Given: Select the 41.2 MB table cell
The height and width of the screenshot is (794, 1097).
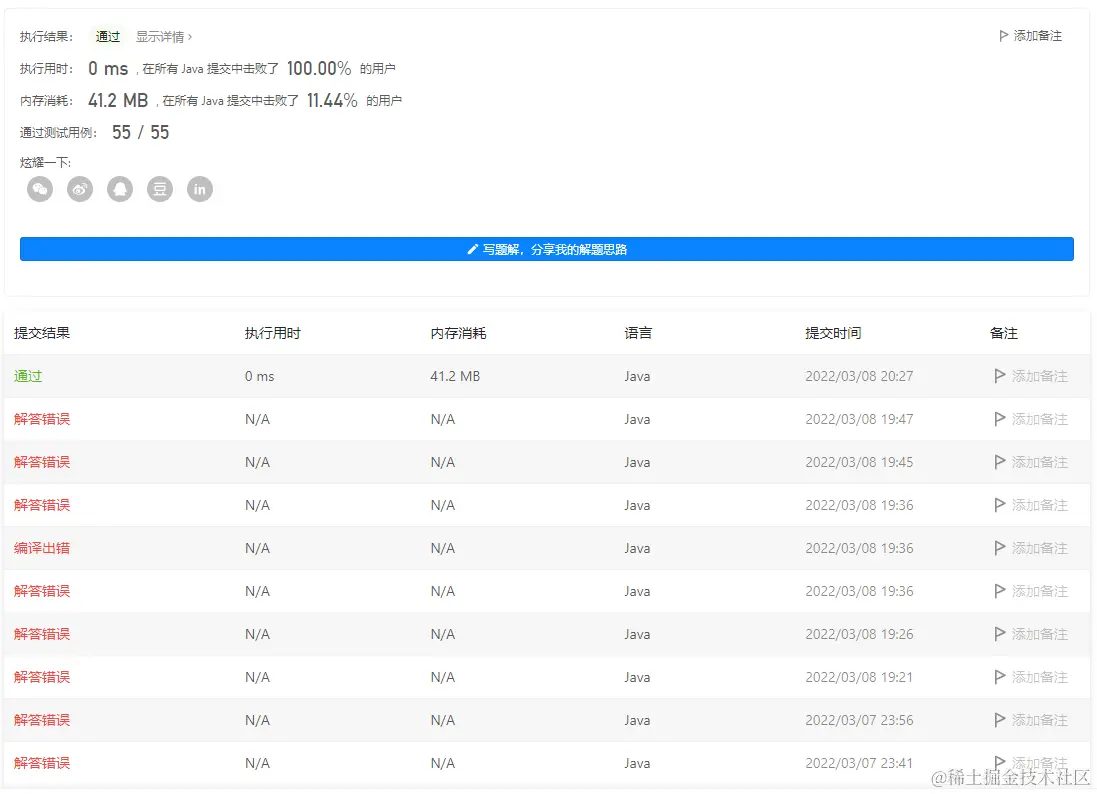Looking at the screenshot, I should pyautogui.click(x=455, y=376).
